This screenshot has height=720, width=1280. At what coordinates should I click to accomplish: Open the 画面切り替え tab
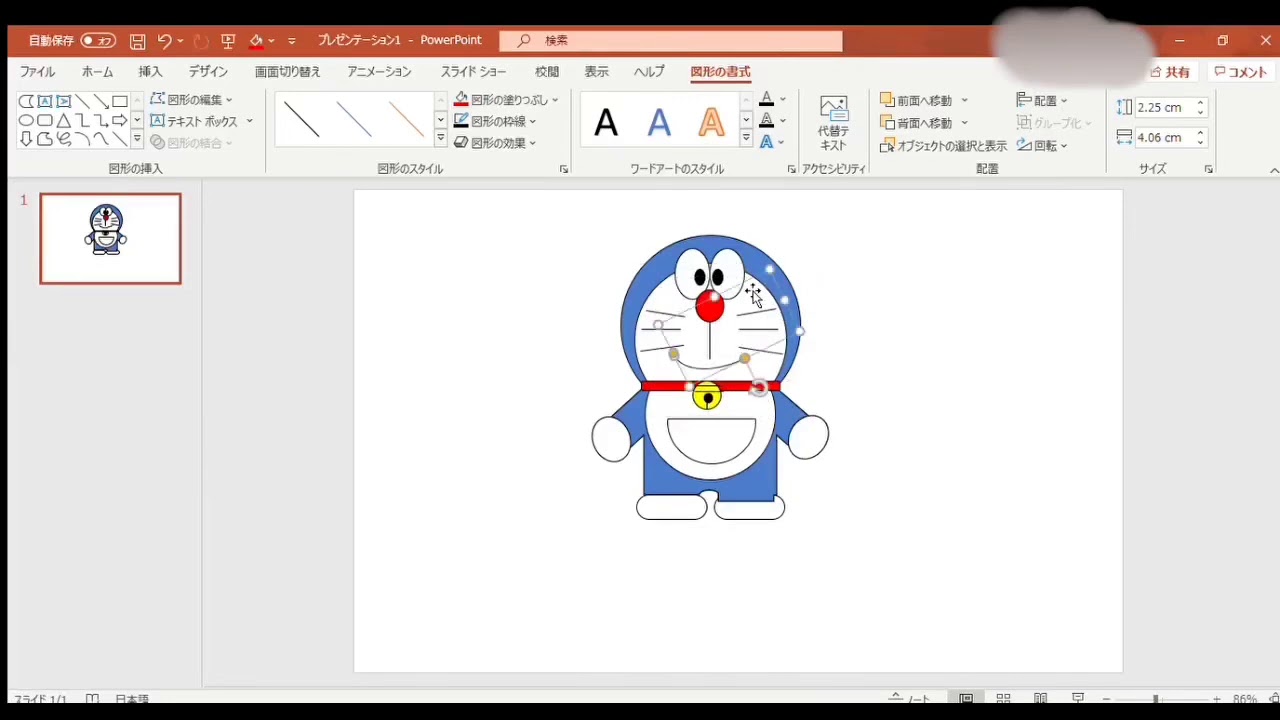288,72
